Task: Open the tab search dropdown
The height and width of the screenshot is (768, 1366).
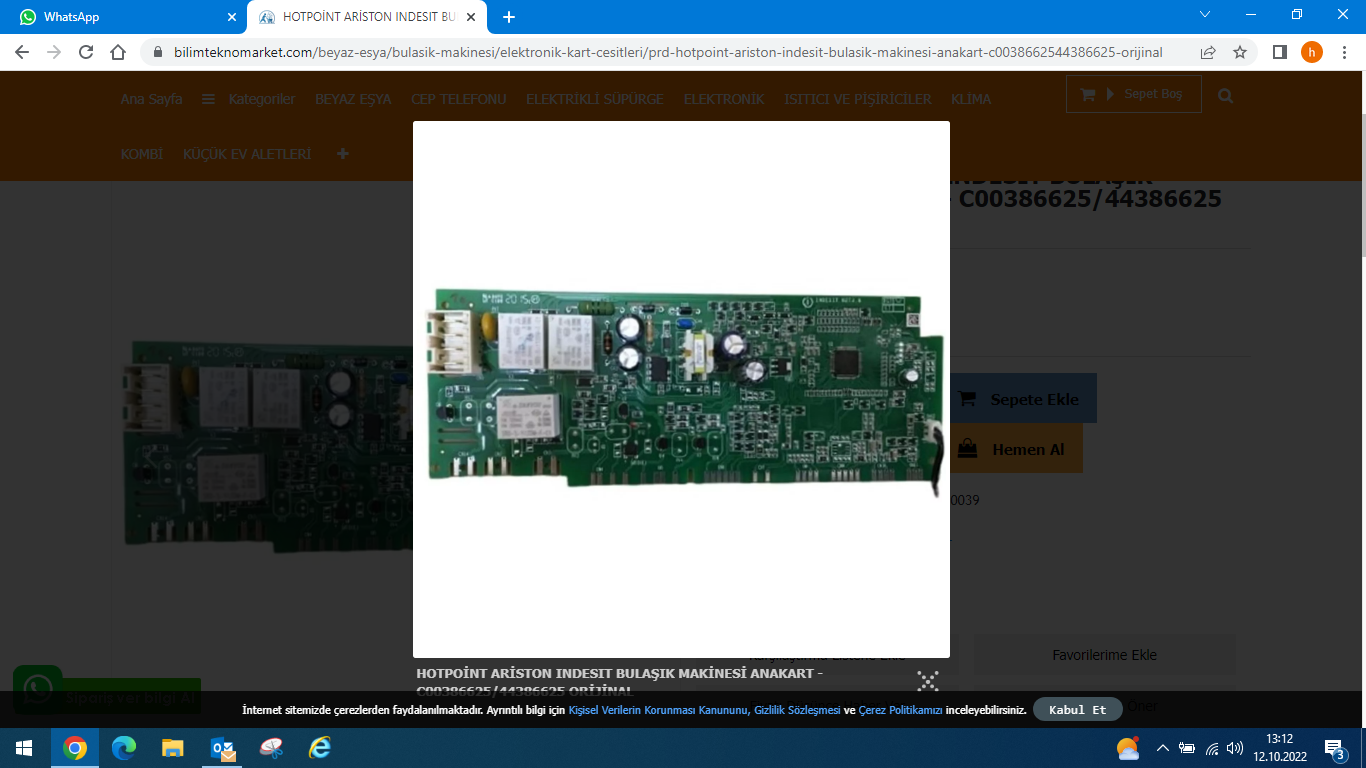Action: (x=1205, y=15)
